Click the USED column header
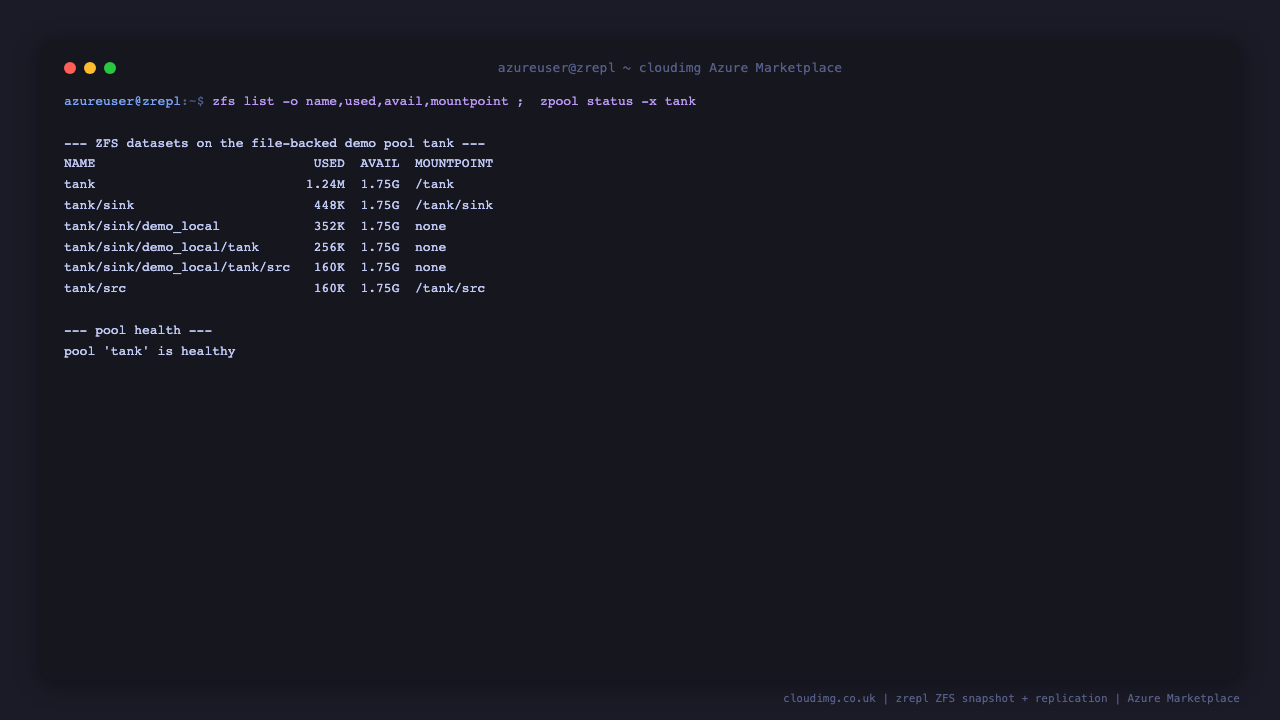This screenshot has height=720, width=1280. pyautogui.click(x=329, y=164)
